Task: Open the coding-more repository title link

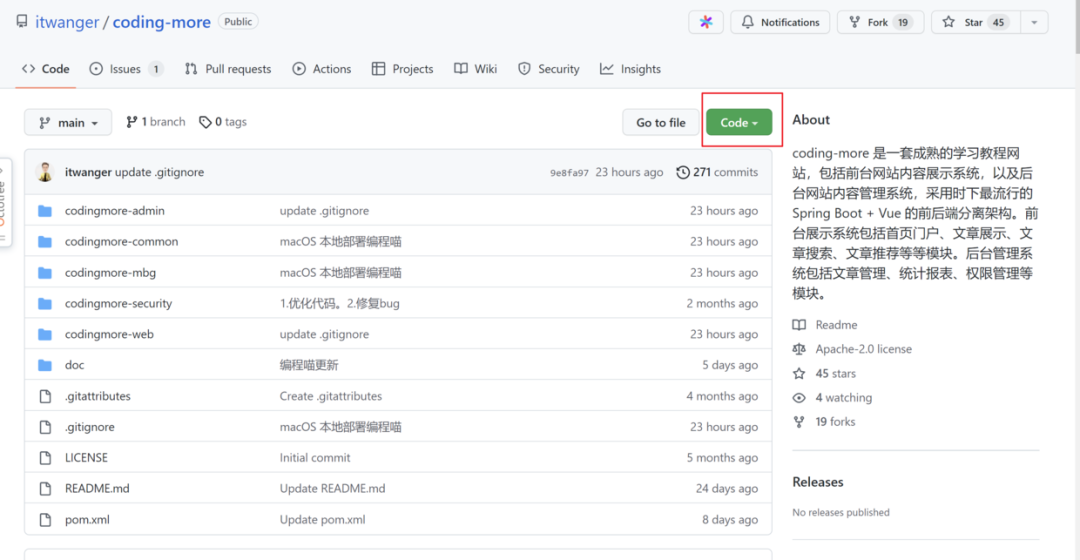Action: coord(161,22)
